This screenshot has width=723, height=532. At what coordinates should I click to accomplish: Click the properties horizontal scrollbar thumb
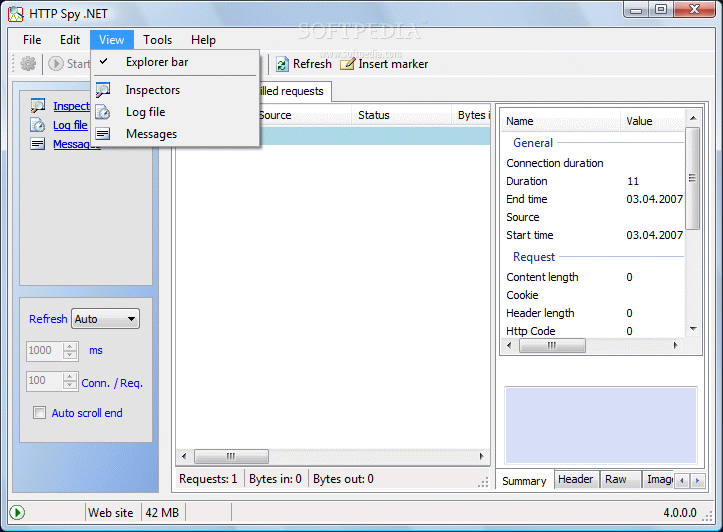[552, 345]
